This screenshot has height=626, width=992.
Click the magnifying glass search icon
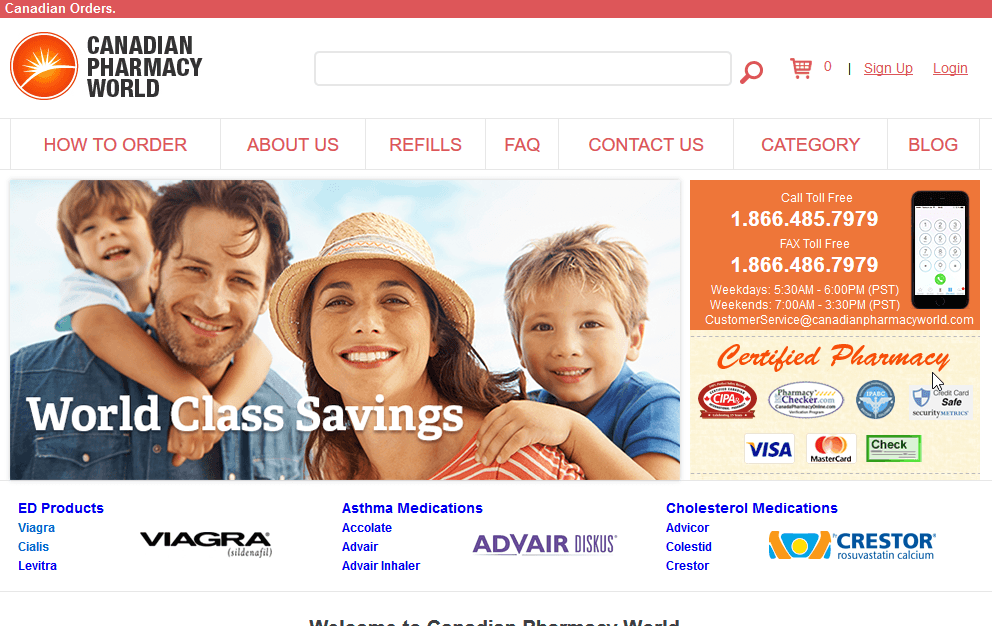tap(752, 72)
